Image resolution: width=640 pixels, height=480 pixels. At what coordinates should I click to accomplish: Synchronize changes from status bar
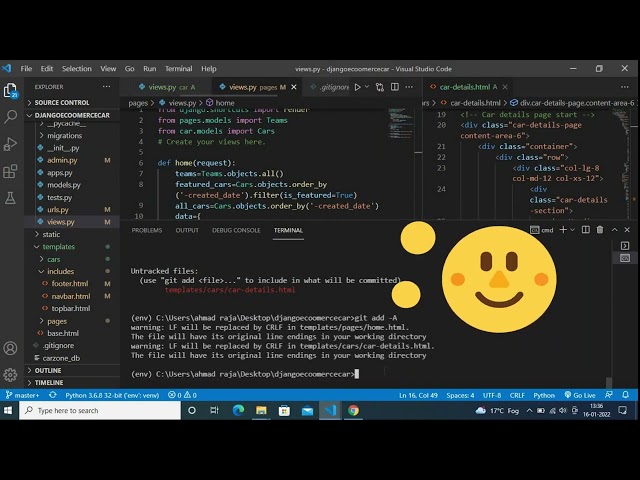(x=53, y=395)
